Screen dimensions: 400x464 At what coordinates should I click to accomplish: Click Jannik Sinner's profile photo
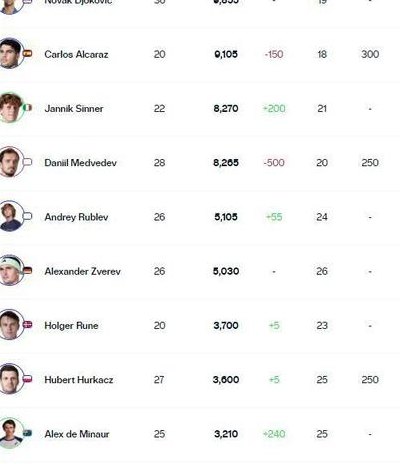tap(11, 108)
